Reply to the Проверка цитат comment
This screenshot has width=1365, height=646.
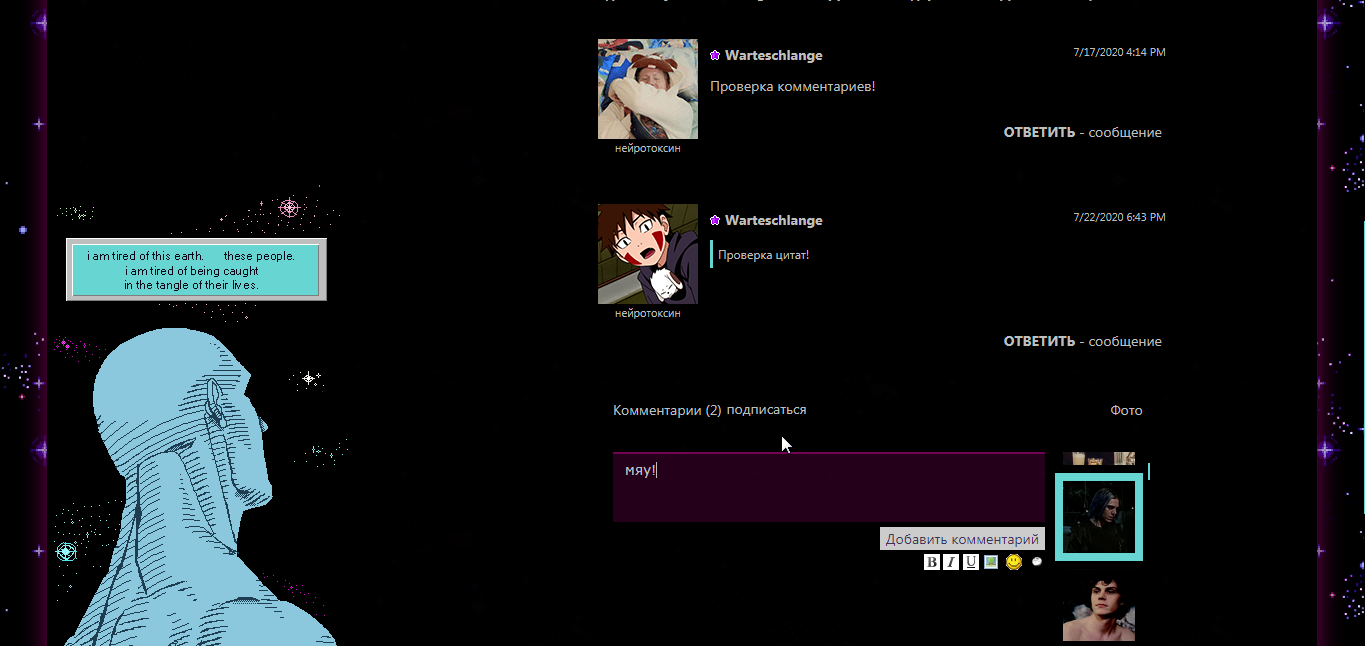pos(1039,342)
